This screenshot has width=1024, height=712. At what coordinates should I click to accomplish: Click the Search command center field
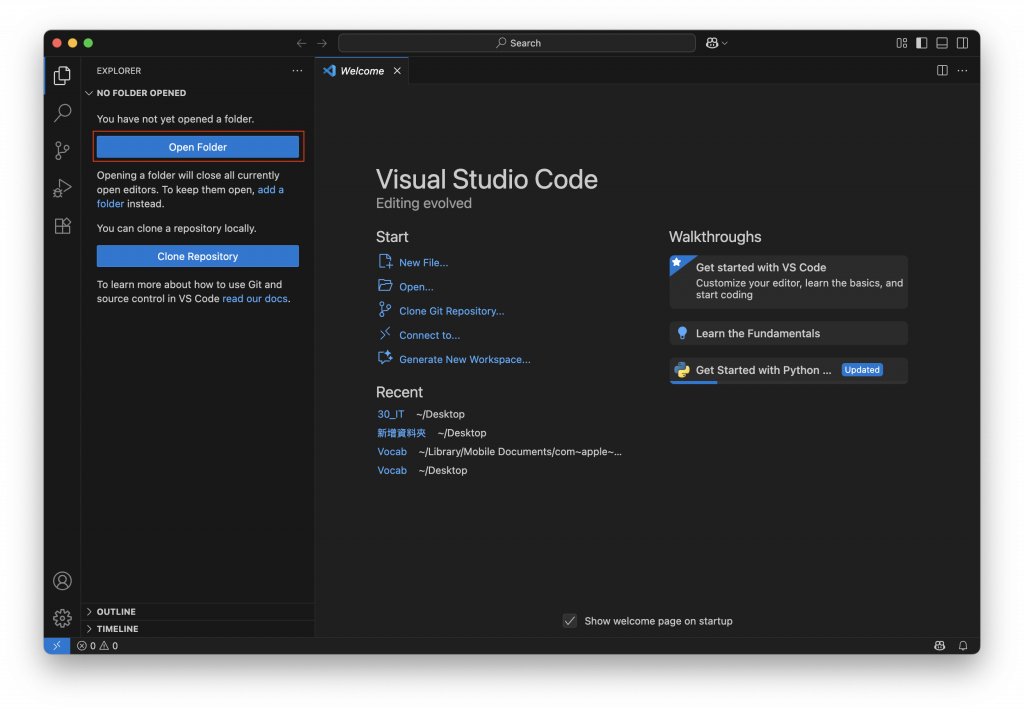tap(517, 43)
